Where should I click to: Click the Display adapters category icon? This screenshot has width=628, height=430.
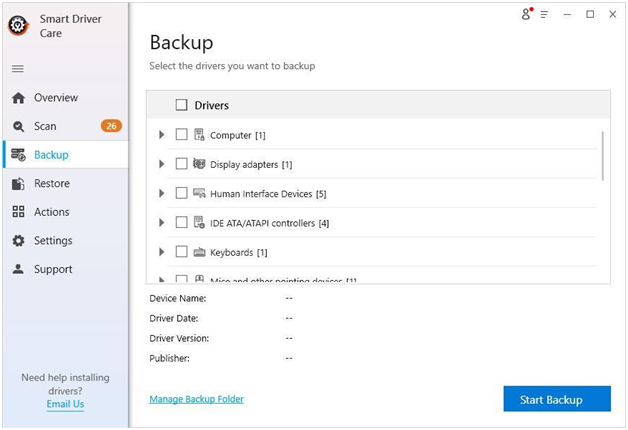pyautogui.click(x=199, y=164)
